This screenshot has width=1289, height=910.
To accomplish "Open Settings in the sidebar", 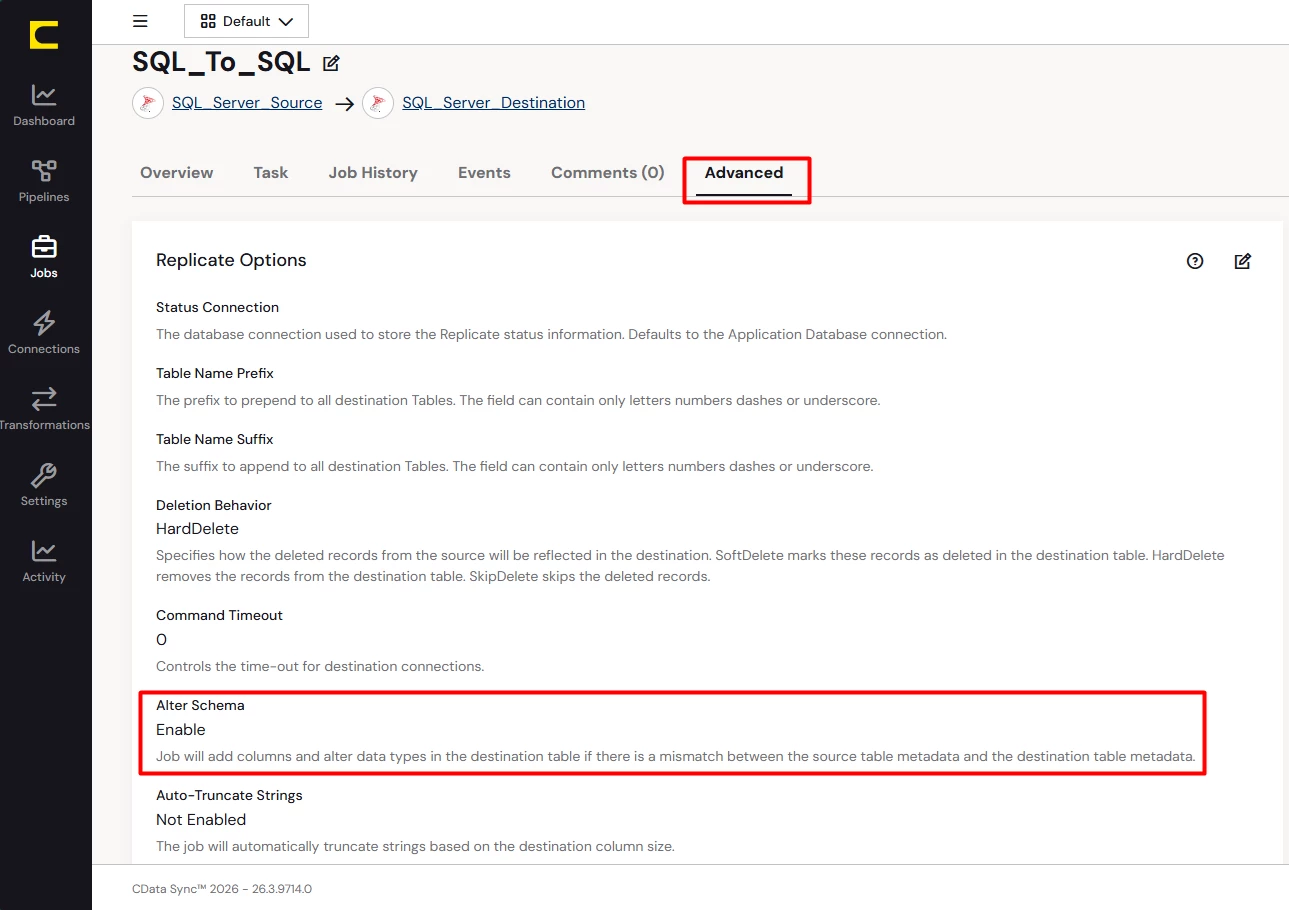I will (44, 486).
